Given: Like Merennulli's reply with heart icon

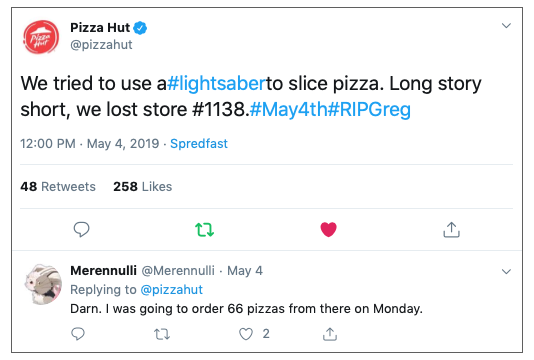Looking at the screenshot, I should pos(246,334).
